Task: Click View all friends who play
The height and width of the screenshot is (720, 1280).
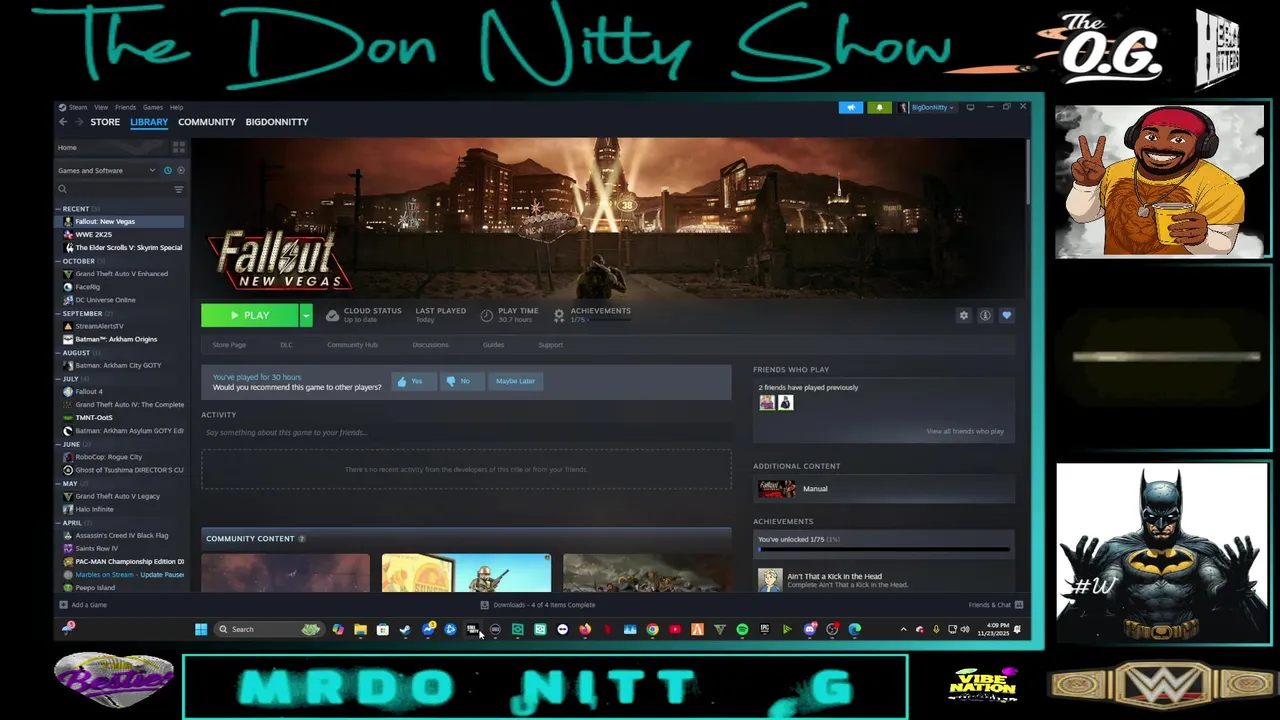Action: (x=965, y=431)
